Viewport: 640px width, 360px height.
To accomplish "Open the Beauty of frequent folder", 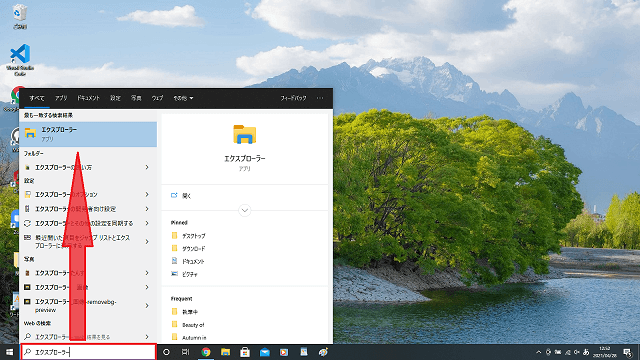I will pyautogui.click(x=188, y=325).
